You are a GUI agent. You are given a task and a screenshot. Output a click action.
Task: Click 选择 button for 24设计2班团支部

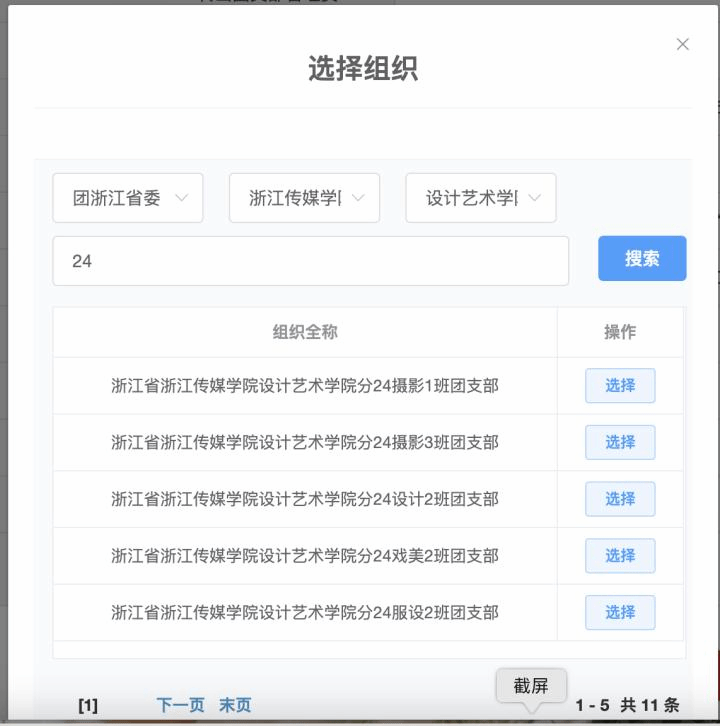[x=620, y=499]
